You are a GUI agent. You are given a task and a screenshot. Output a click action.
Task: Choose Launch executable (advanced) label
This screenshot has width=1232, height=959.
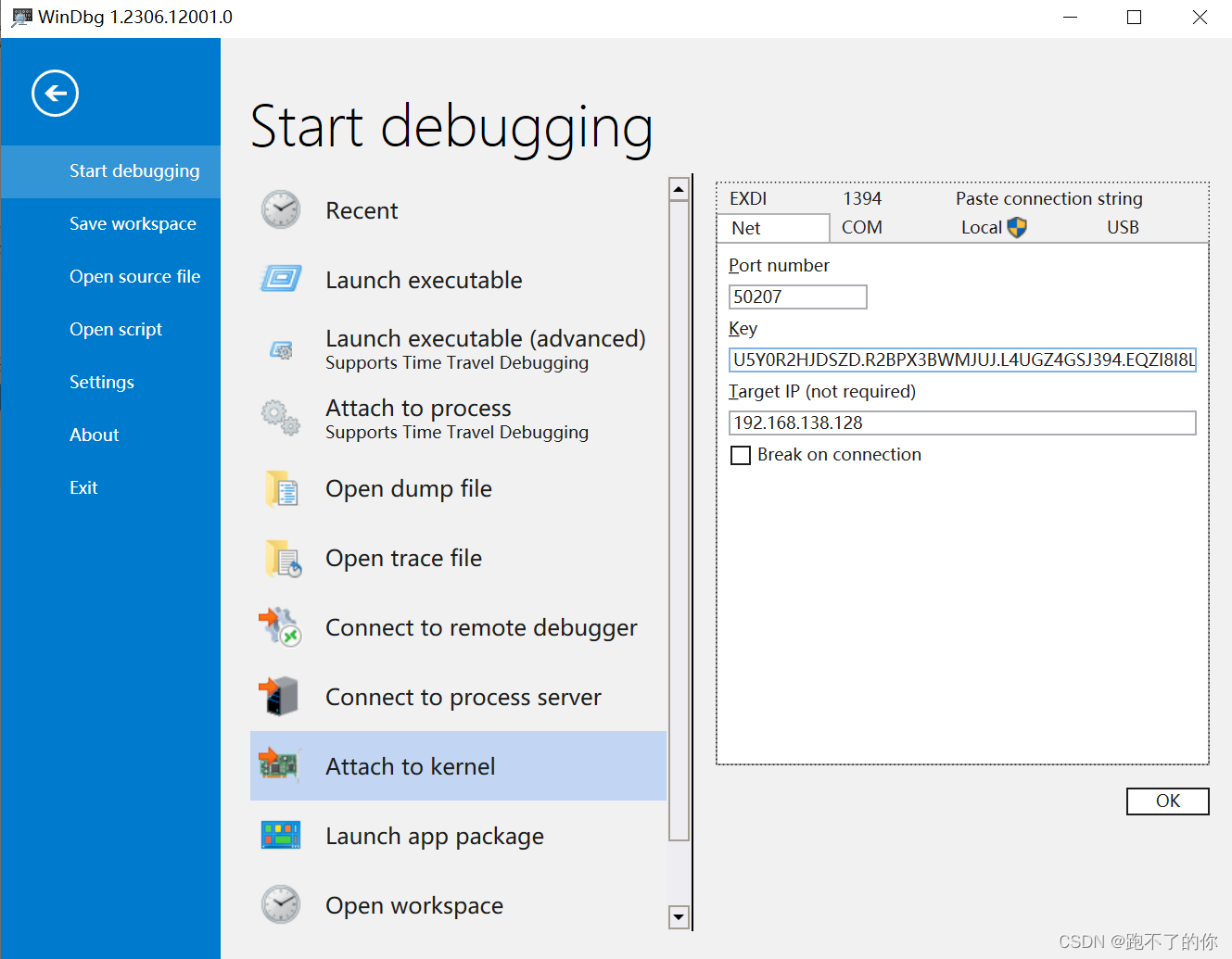[486, 338]
